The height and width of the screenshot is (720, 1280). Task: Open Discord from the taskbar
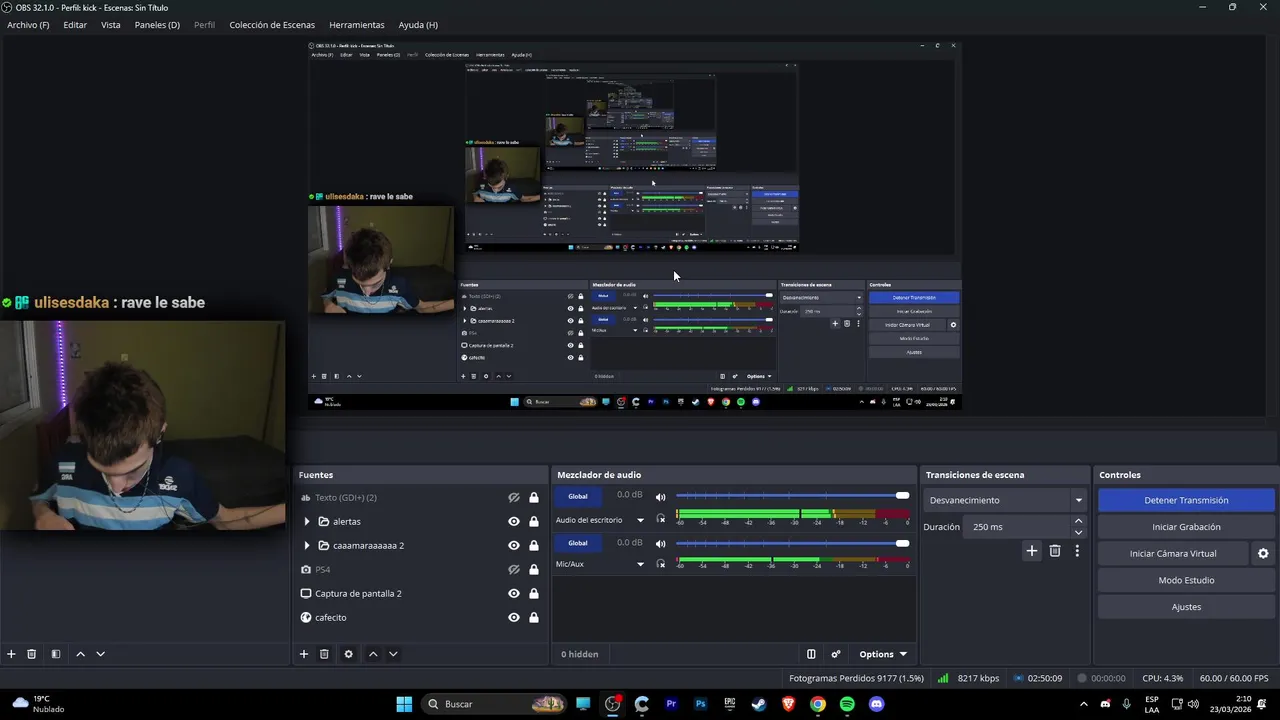(877, 704)
